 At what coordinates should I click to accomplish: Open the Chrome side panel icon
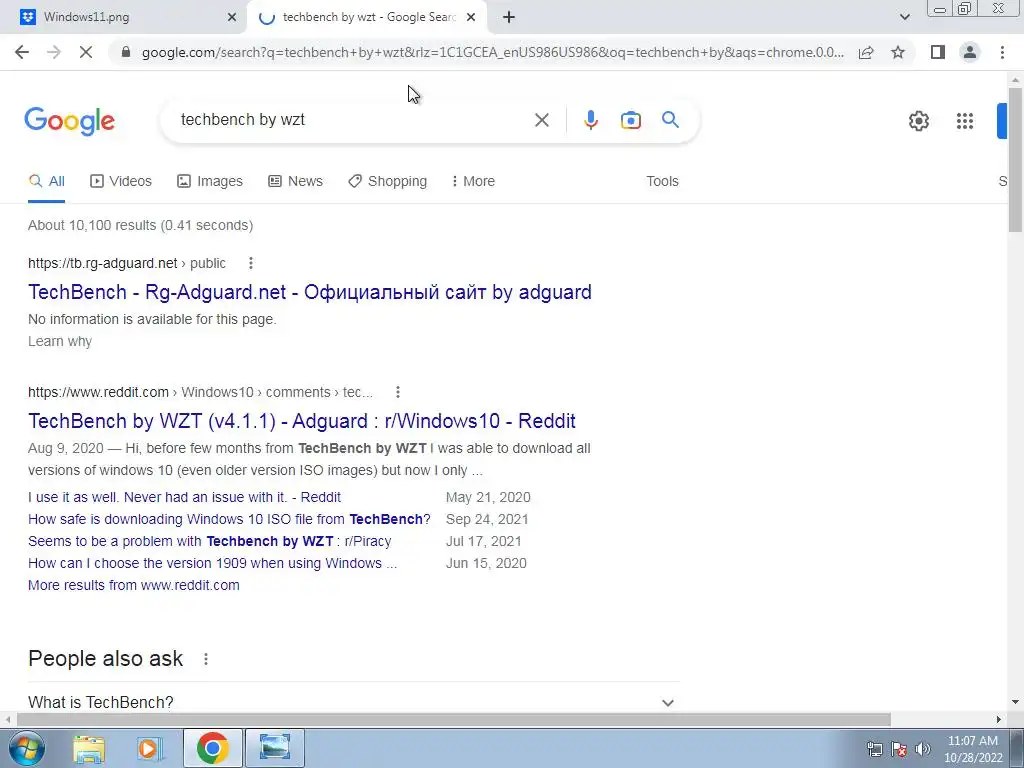point(938,52)
